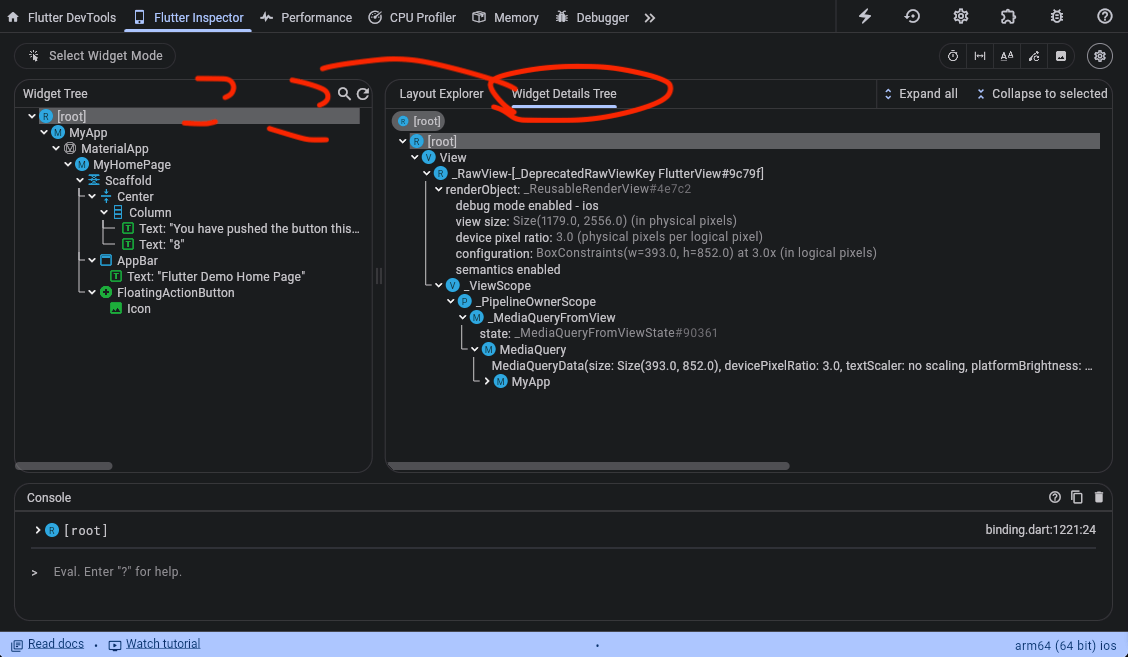Viewport: 1128px width, 657px height.
Task: Collapse the MaterialApp node
Action: tap(56, 148)
